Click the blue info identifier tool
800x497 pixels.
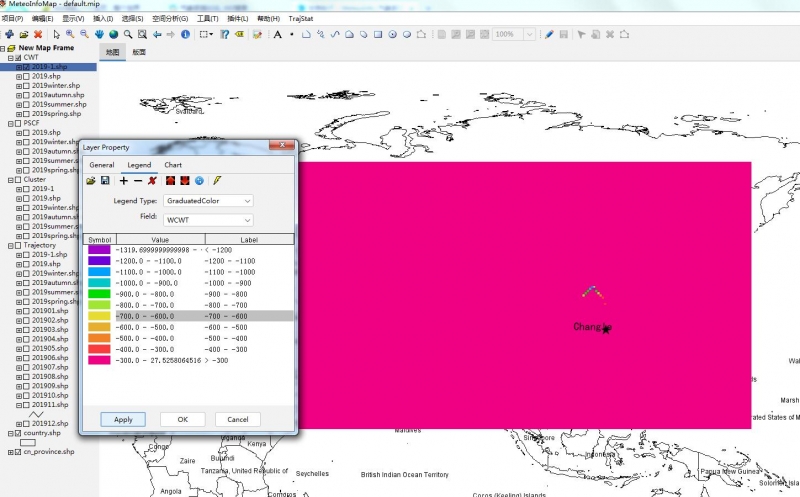click(x=185, y=34)
